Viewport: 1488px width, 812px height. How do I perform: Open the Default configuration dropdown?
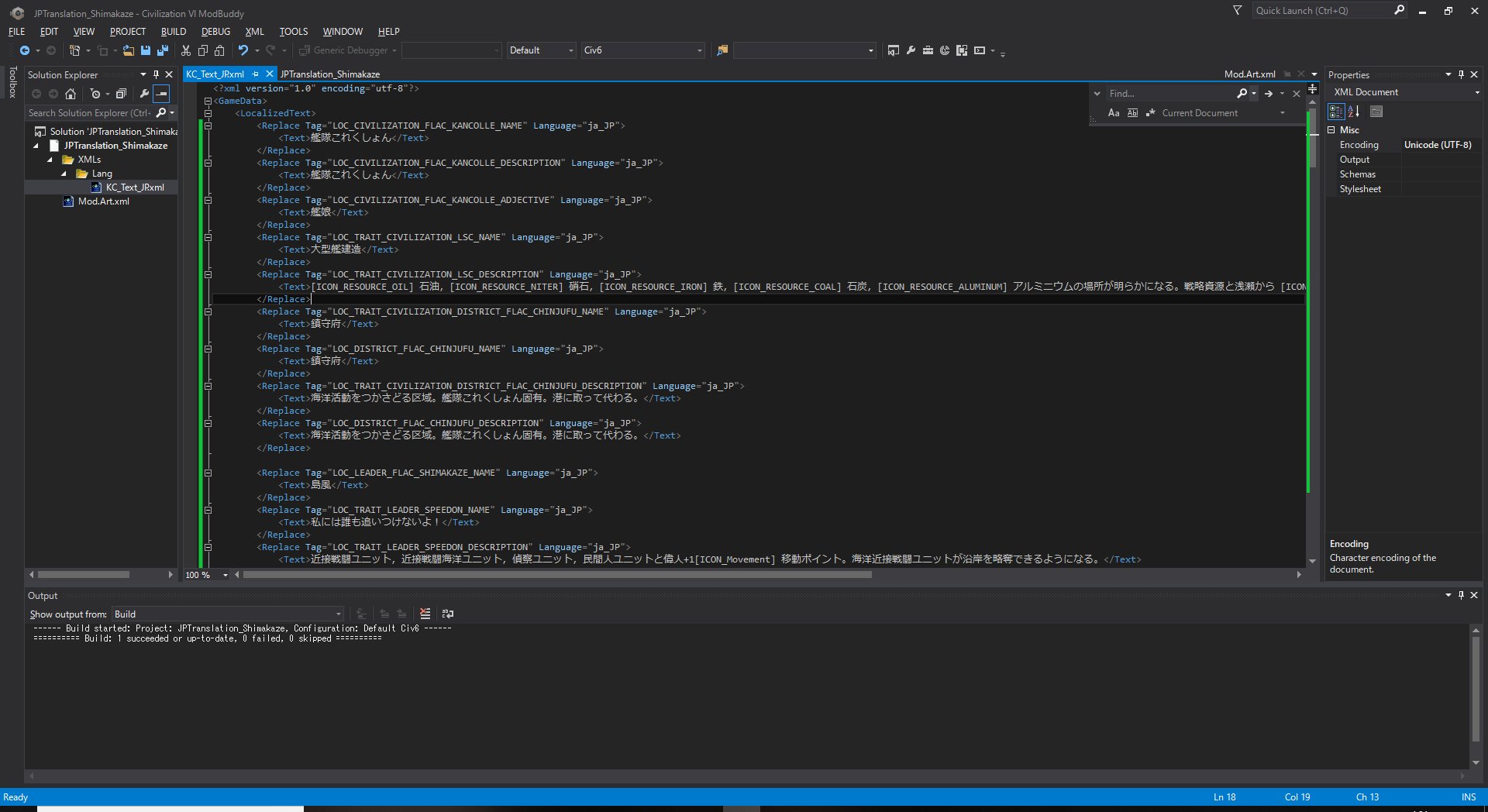(541, 50)
